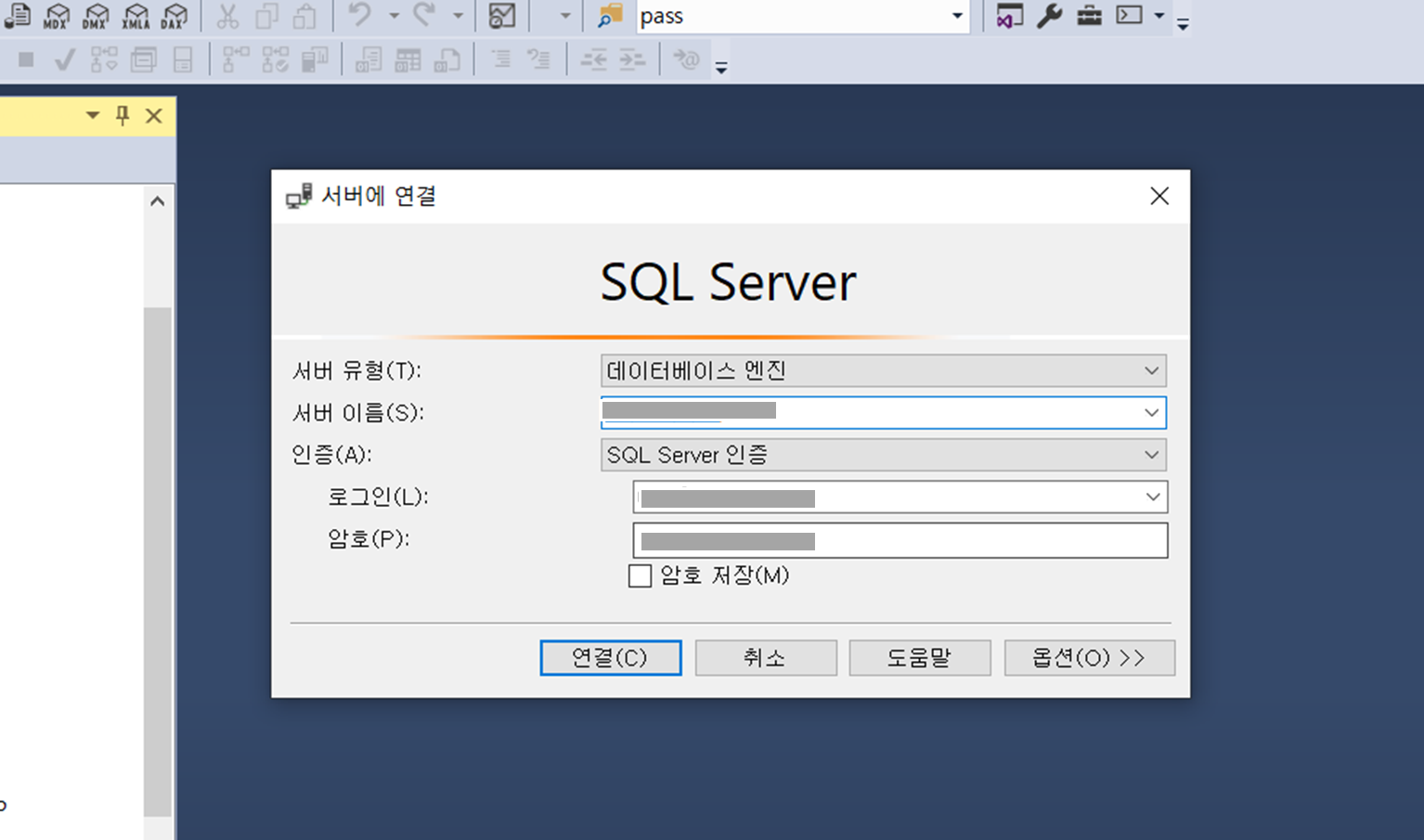
Task: Open the Toolbox briefcase icon
Action: tap(1089, 16)
